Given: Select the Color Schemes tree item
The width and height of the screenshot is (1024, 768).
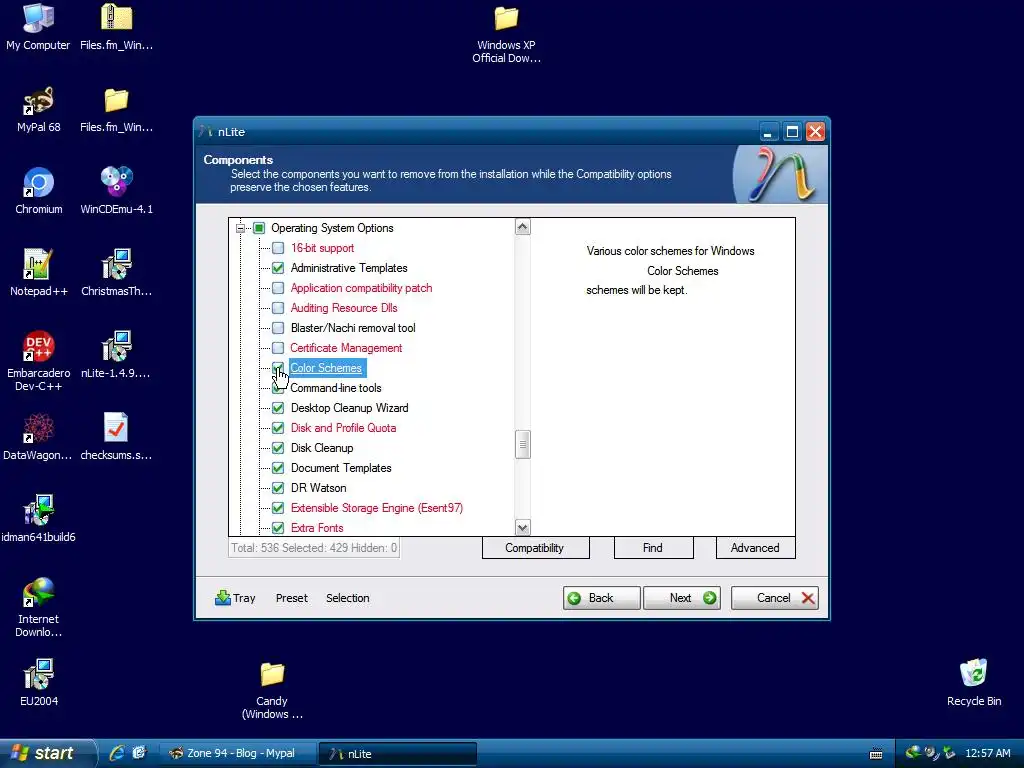Looking at the screenshot, I should (x=326, y=368).
